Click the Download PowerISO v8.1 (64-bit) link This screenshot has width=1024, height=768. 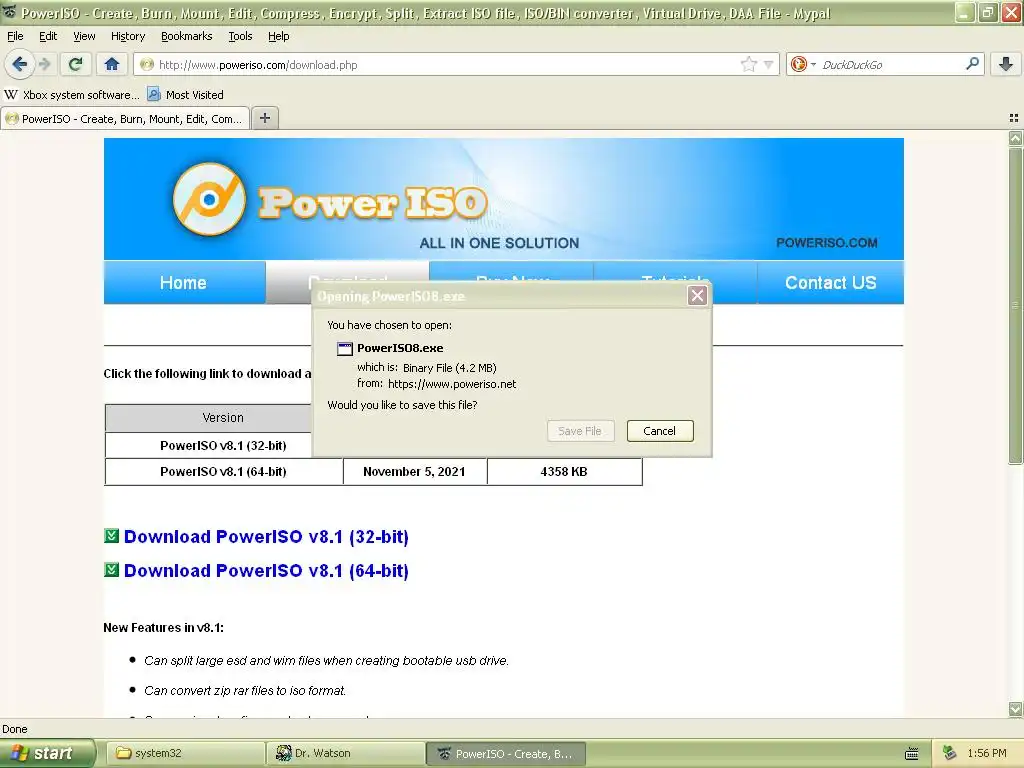tap(266, 571)
